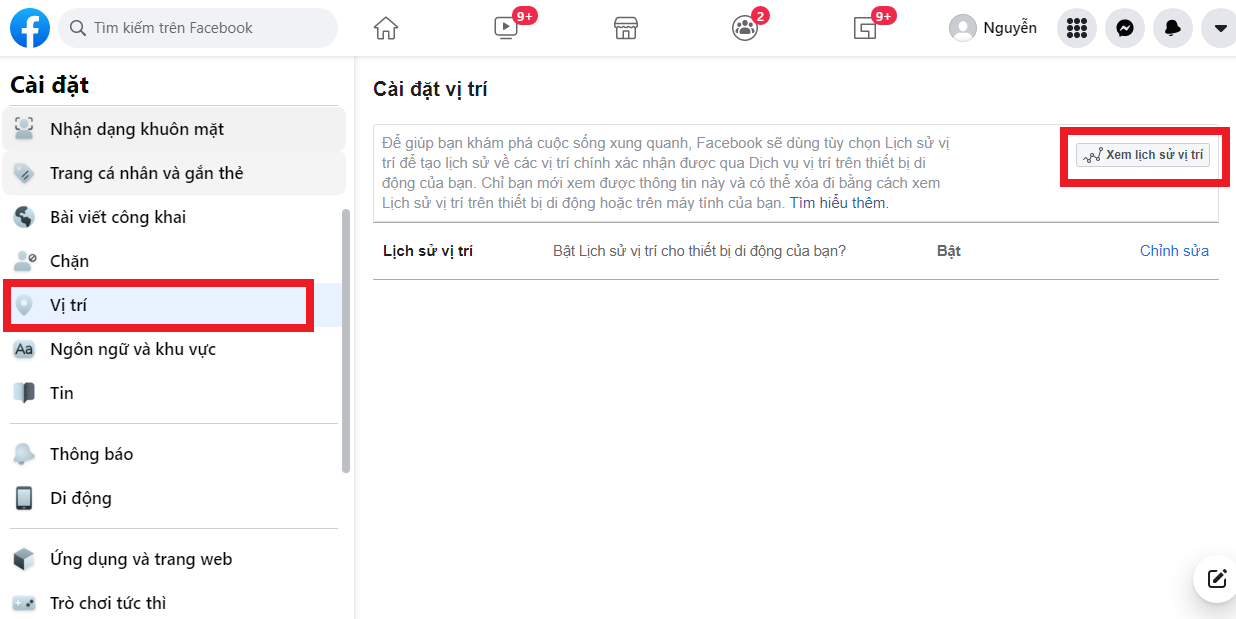Open Messenger from the top right
This screenshot has height=619, width=1236.
pyautogui.click(x=1124, y=28)
